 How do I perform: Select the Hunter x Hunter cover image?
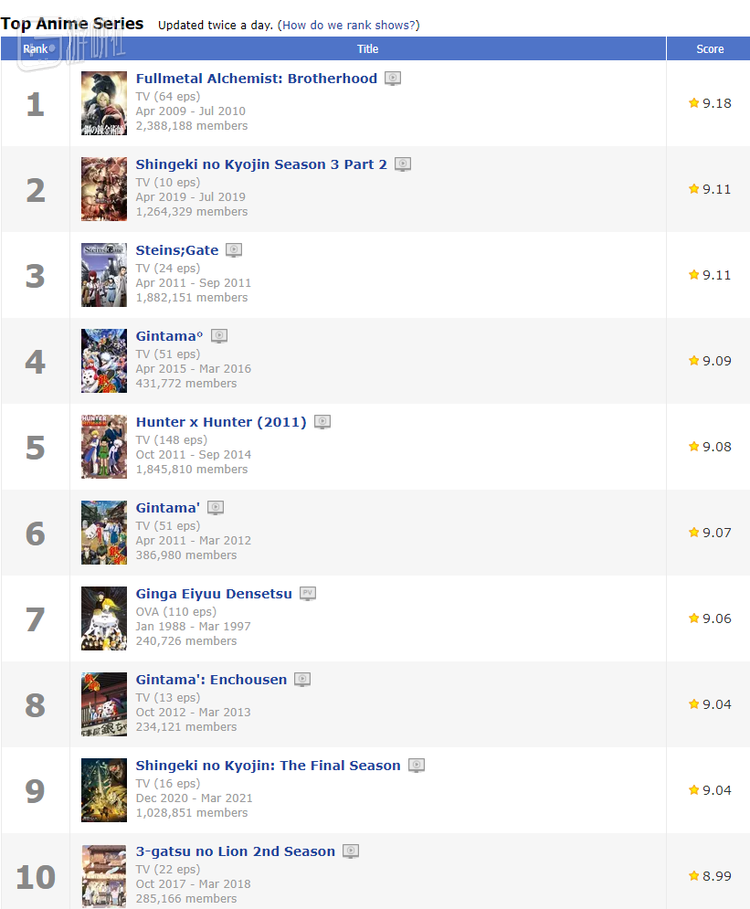pos(104,447)
